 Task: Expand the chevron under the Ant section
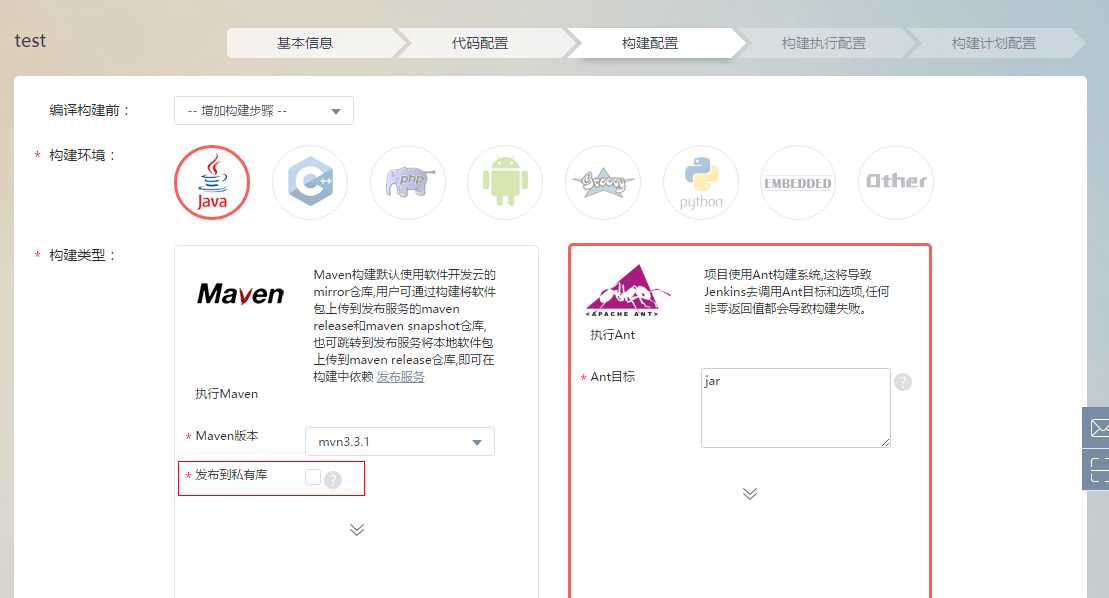749,493
